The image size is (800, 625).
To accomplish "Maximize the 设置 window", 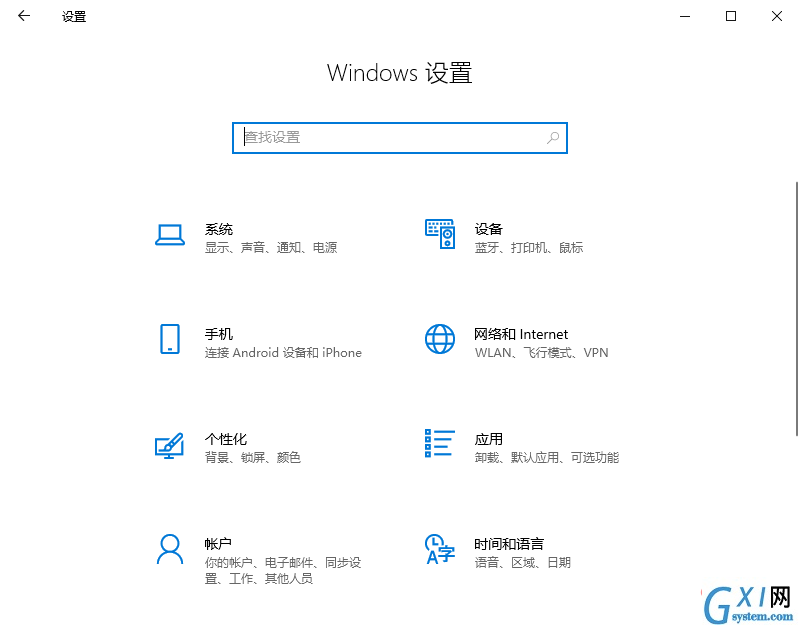I will (731, 16).
